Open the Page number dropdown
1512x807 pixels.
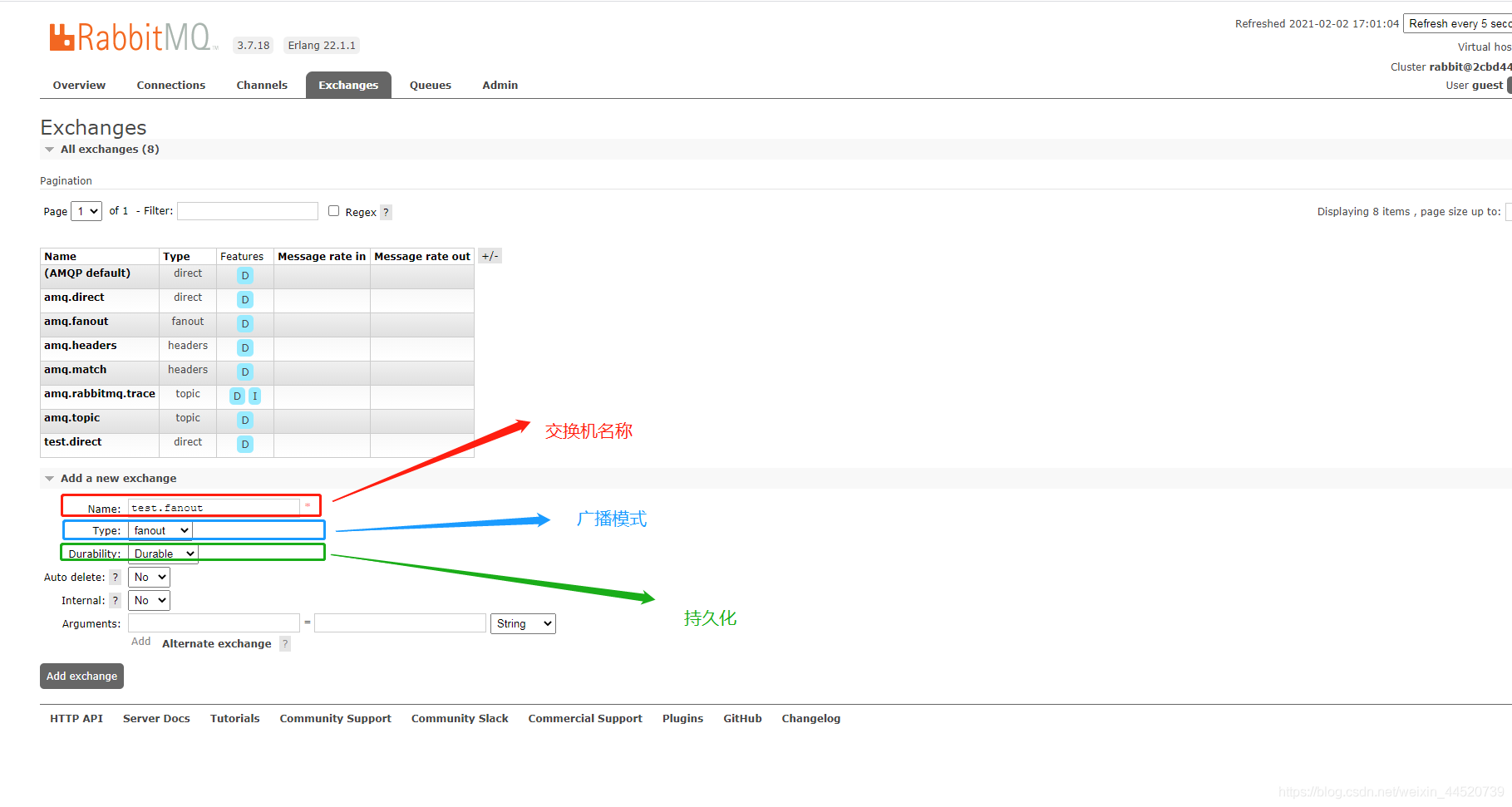click(x=86, y=211)
